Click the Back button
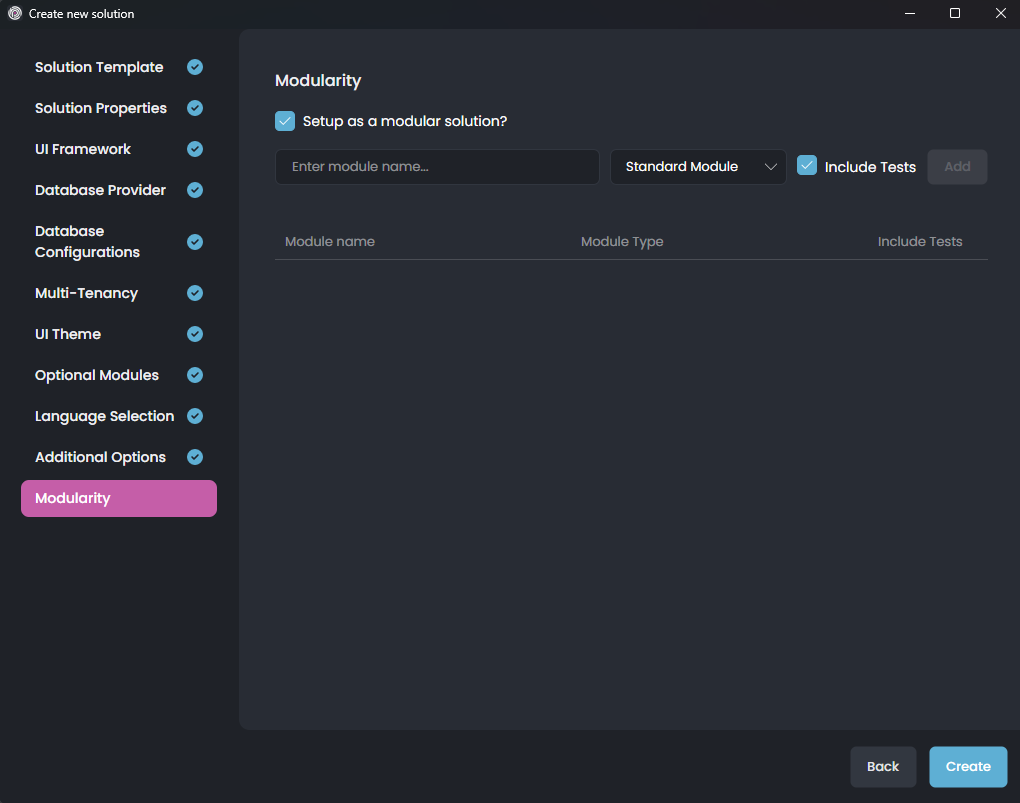The image size is (1020, 803). (x=883, y=766)
